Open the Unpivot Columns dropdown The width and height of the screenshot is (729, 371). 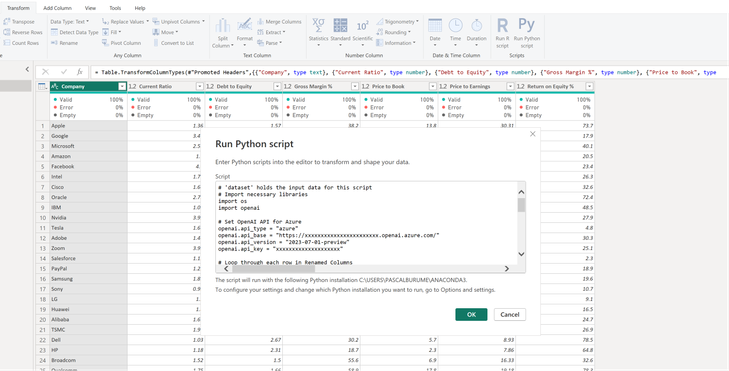tap(179, 21)
